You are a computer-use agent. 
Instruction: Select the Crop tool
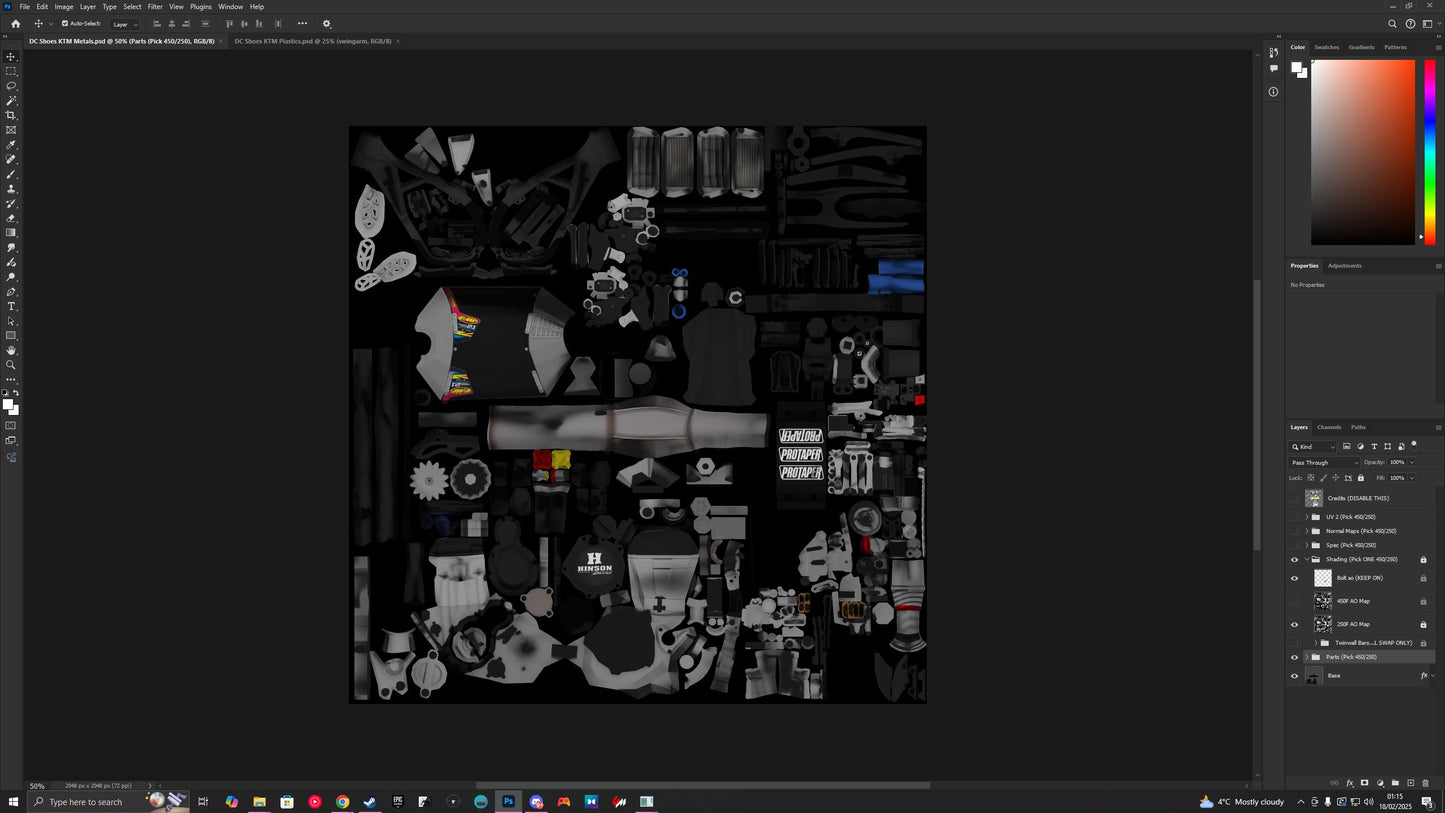click(11, 115)
